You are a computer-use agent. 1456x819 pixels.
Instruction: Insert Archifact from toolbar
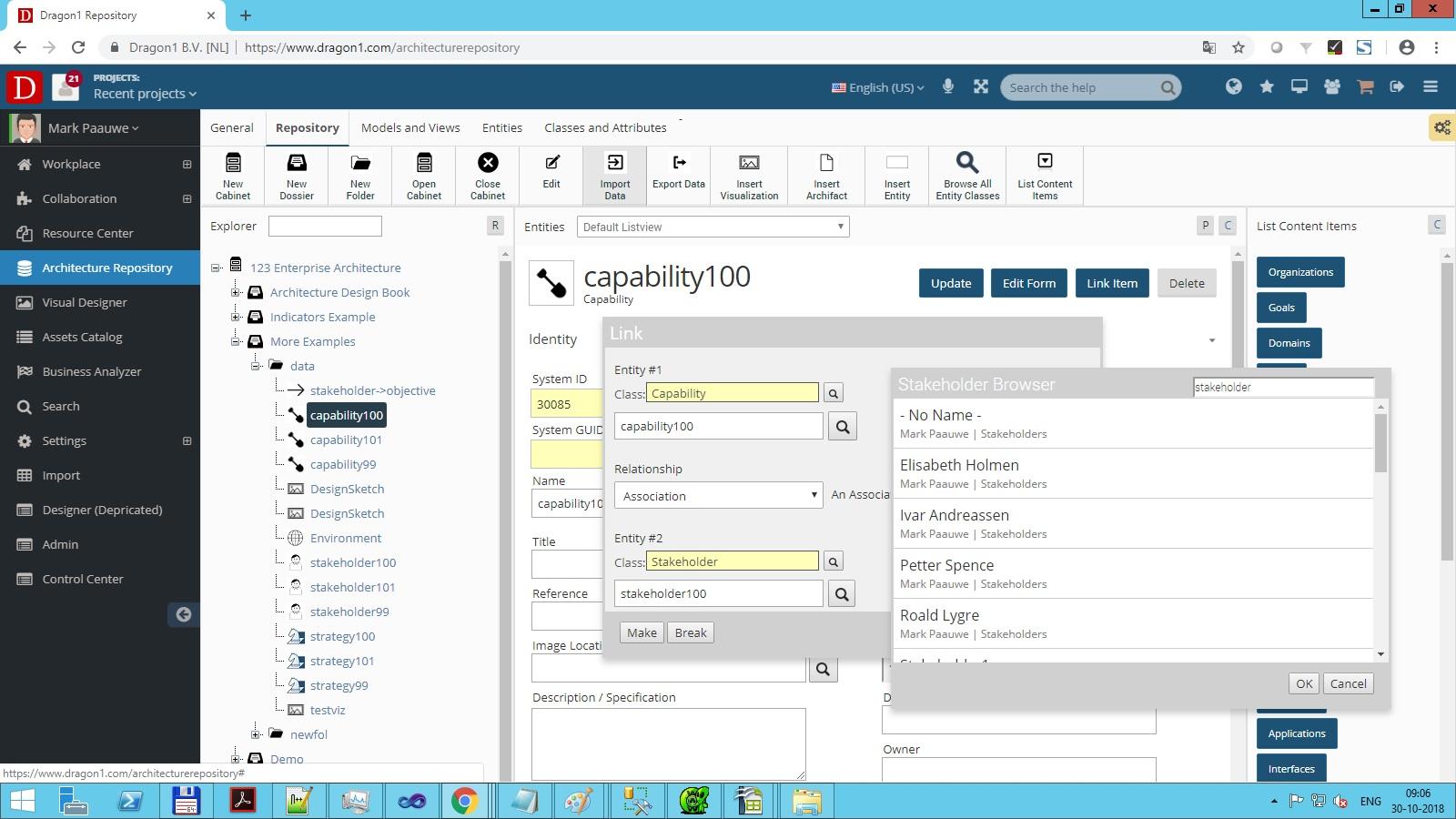pos(826,175)
